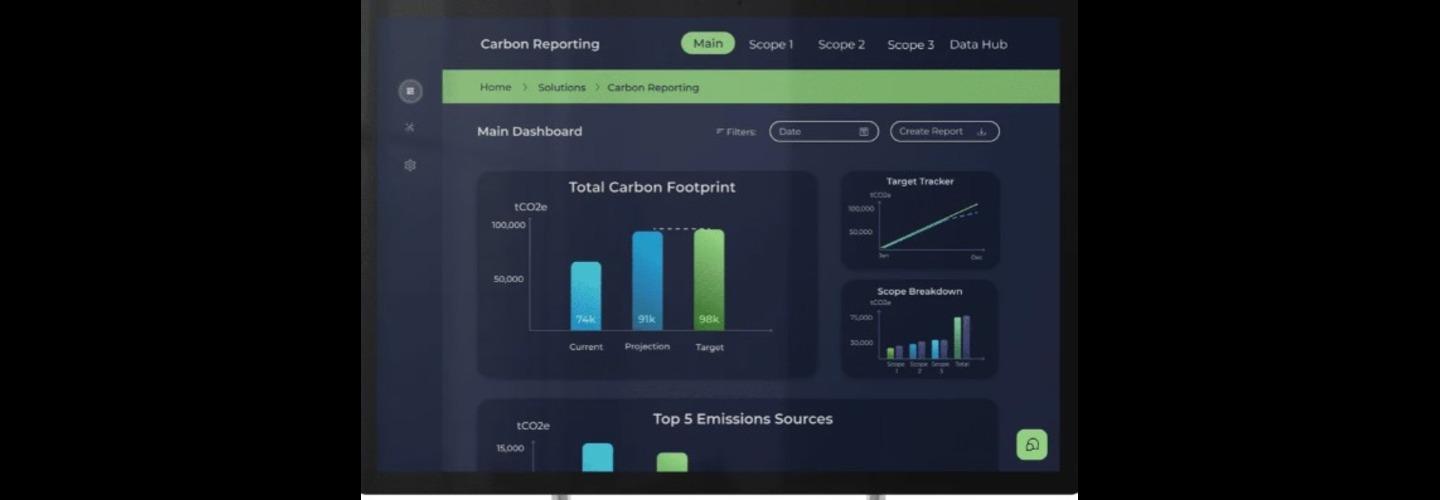
Task: Switch to the Scope 1 tab
Action: click(x=771, y=45)
